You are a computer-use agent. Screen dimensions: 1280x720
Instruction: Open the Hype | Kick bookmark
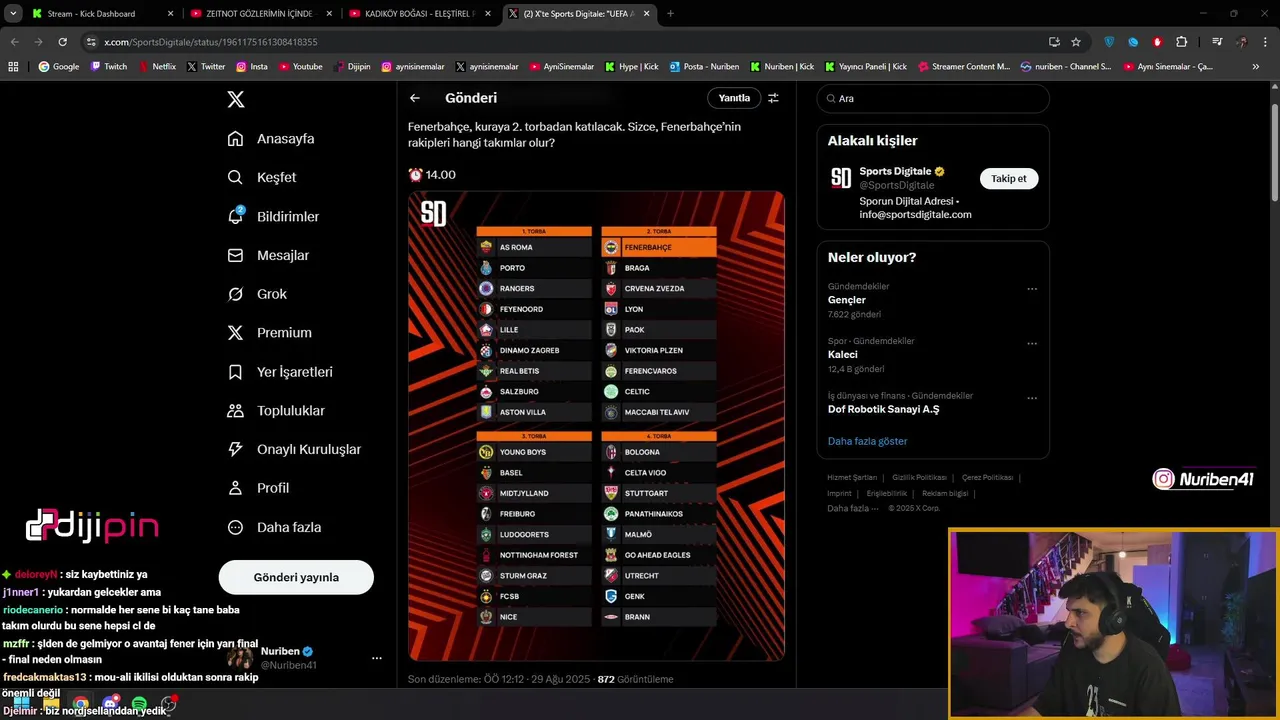click(631, 66)
